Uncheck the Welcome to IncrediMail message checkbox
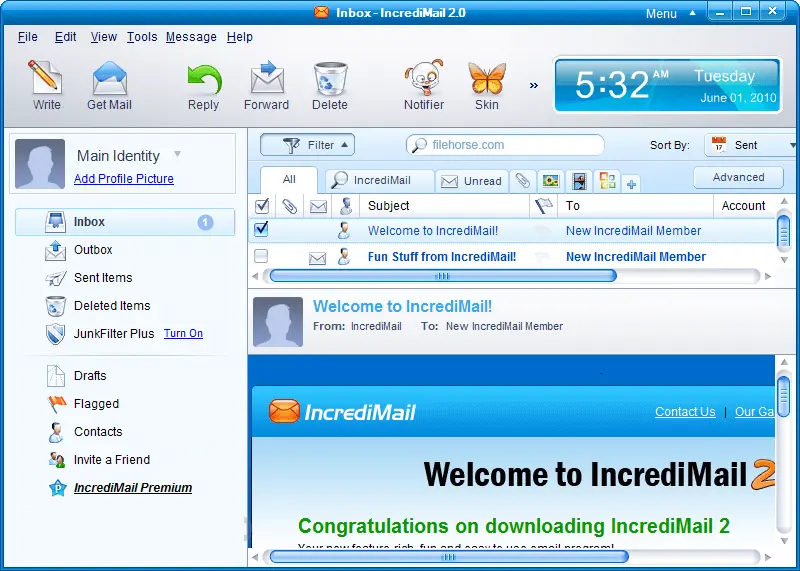This screenshot has height=571, width=800. (x=262, y=230)
